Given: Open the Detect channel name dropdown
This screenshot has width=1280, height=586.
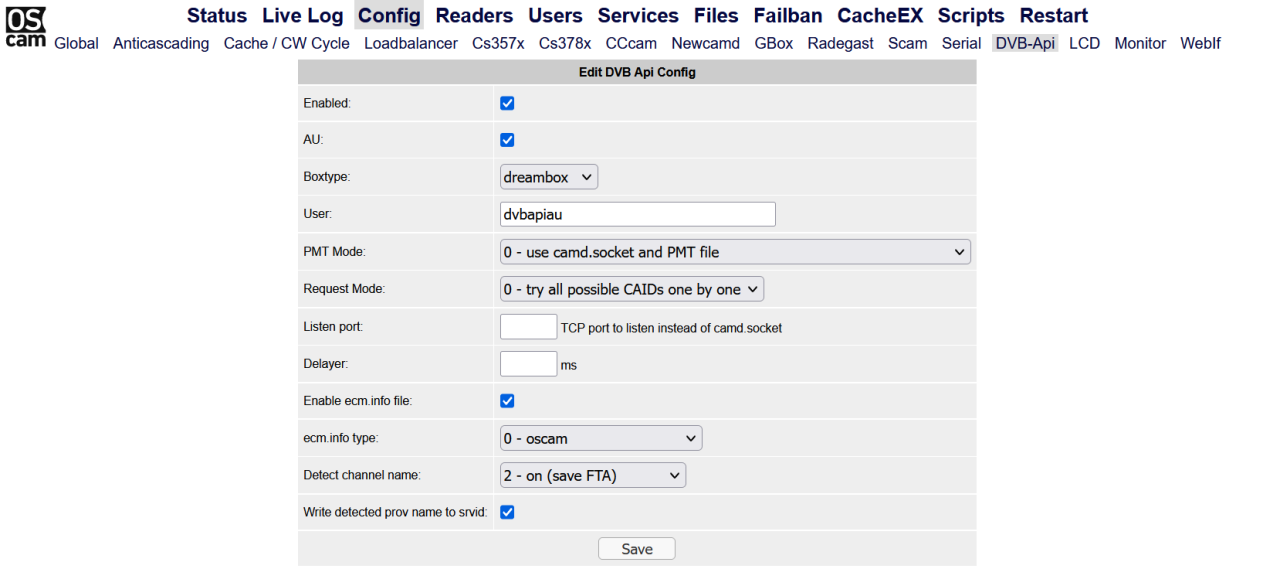Looking at the screenshot, I should point(593,475).
